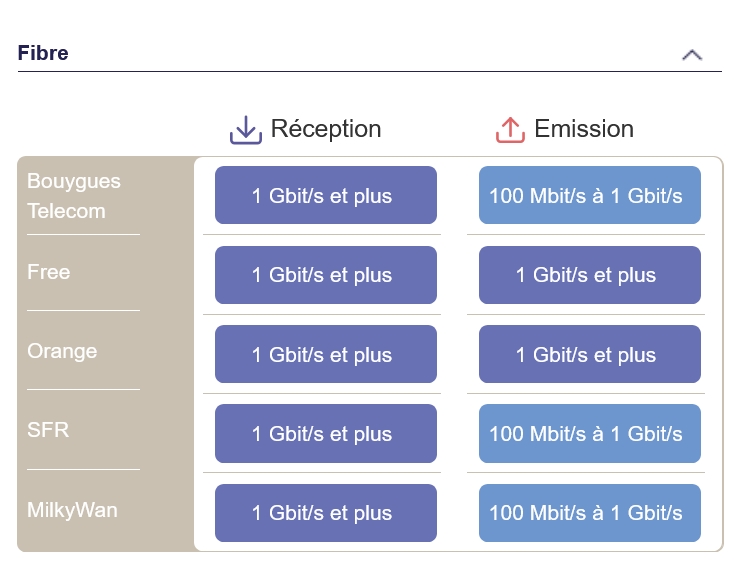This screenshot has height=571, width=741.
Task: Click the Réception download icon
Action: (246, 129)
